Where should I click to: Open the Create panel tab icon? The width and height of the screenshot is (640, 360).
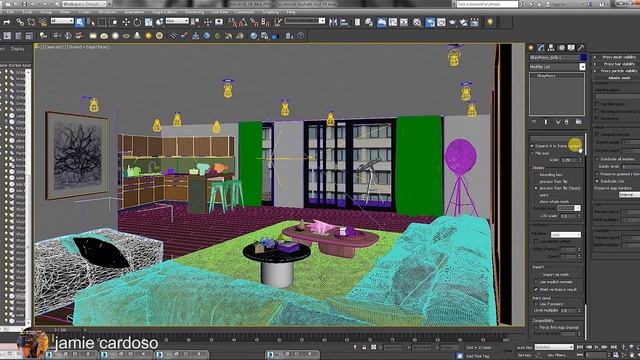pyautogui.click(x=531, y=48)
